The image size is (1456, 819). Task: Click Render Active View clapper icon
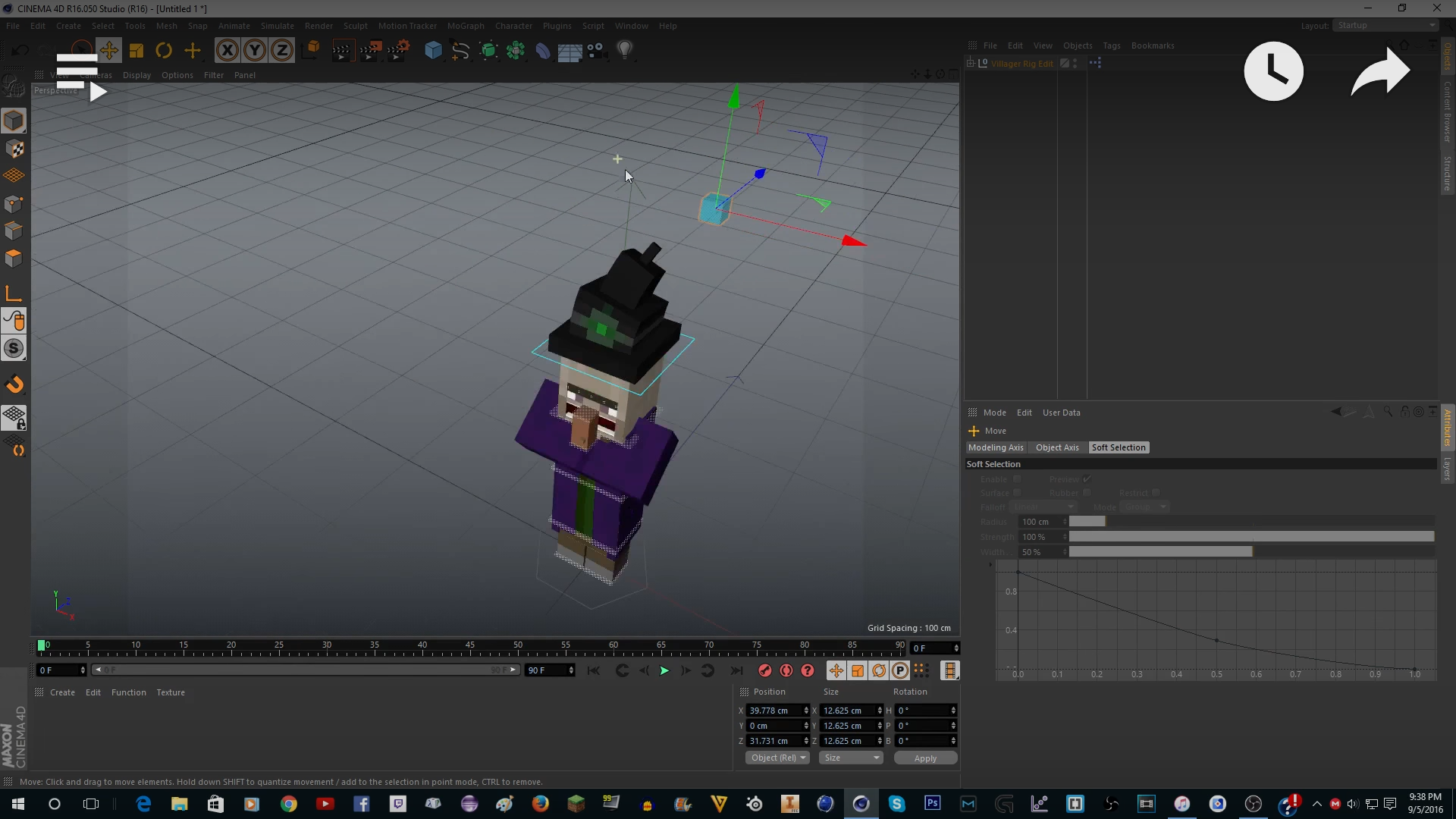(342, 51)
